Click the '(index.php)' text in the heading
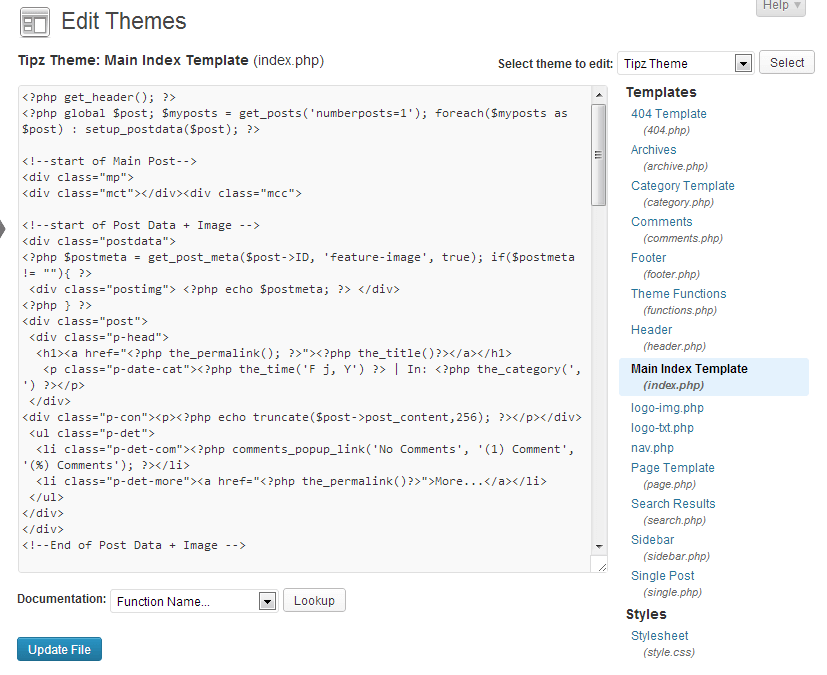The height and width of the screenshot is (675, 827). pyautogui.click(x=288, y=60)
